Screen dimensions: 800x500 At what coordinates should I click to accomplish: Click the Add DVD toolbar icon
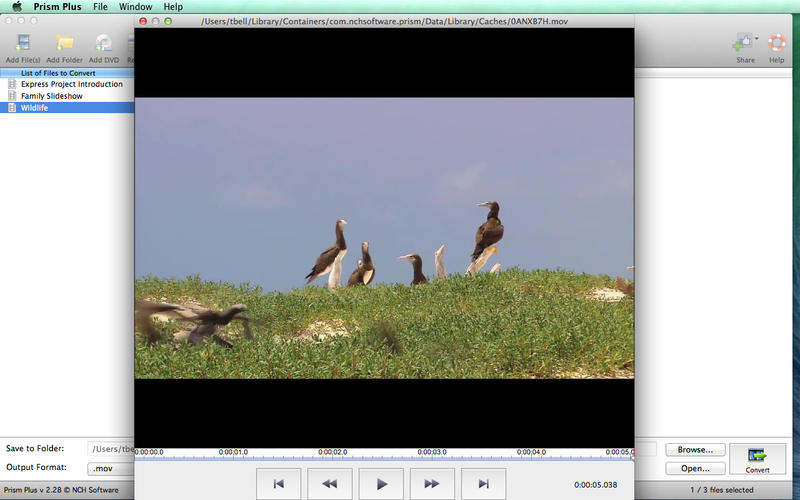(104, 43)
